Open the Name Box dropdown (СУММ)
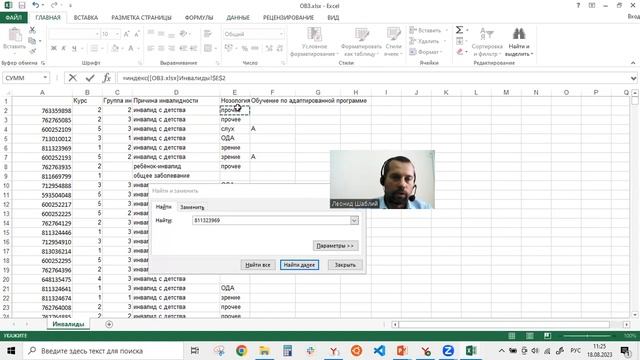640x360 pixels. (x=45, y=78)
